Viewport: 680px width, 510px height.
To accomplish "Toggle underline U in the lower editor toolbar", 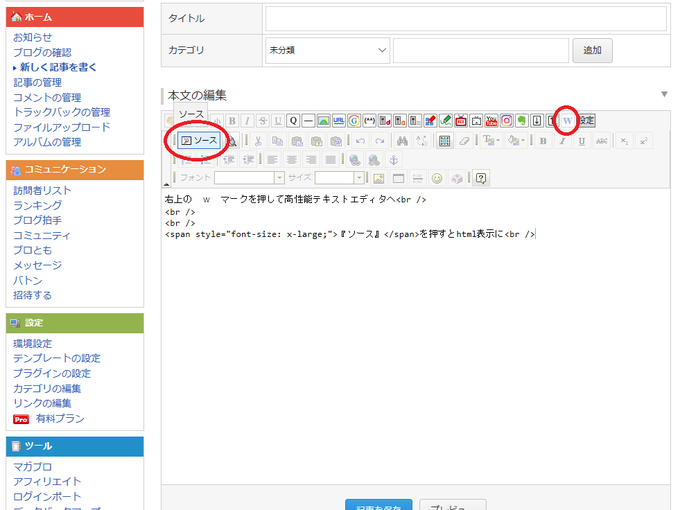I will 582,141.
